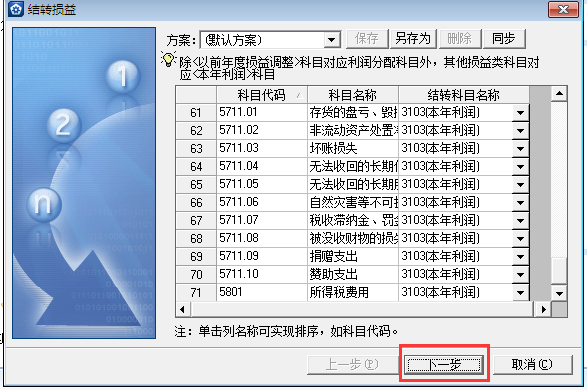Click cell with code 5711.02
Viewport: 587px width, 390px height.
click(262, 131)
